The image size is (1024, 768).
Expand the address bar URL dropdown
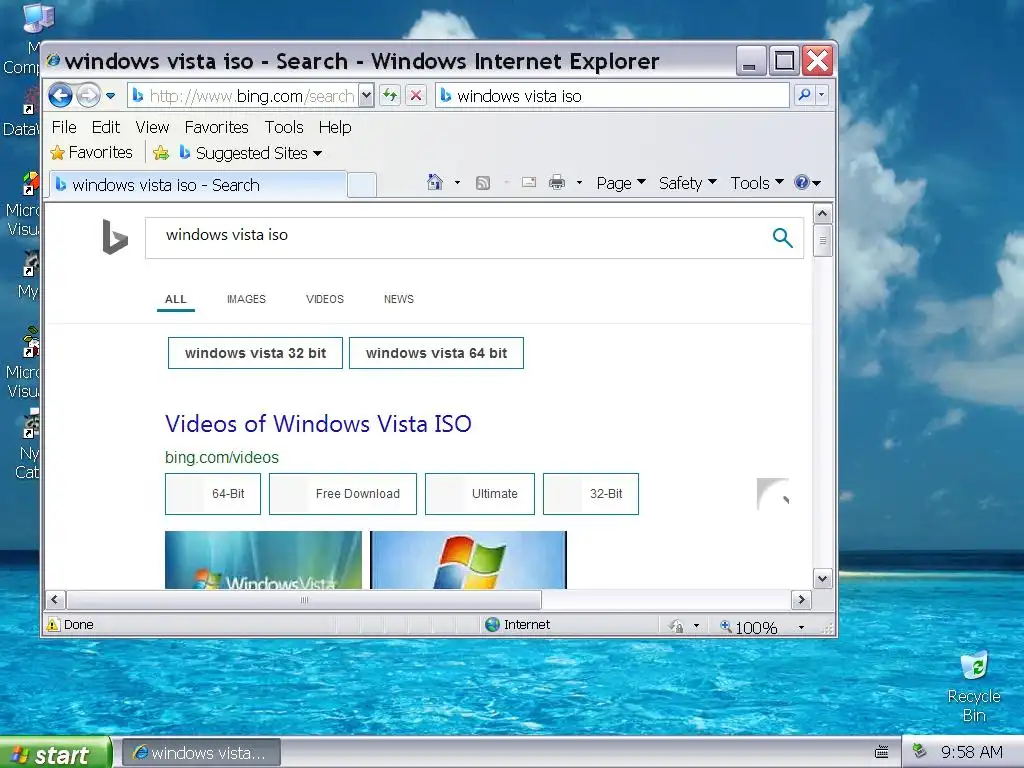[x=366, y=96]
